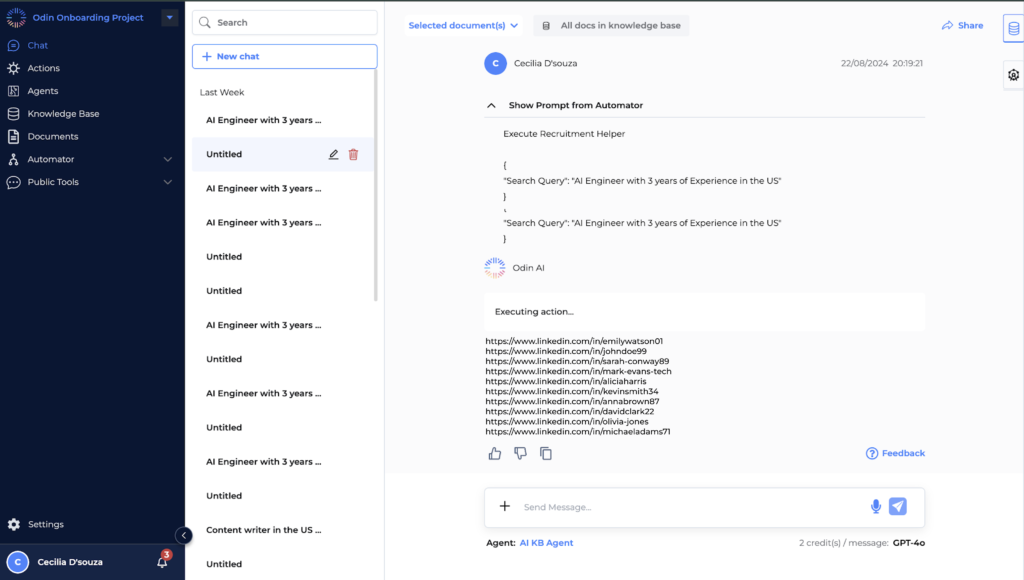Open Cecilia D'souza's profile at sidebar bottom
This screenshot has height=580, width=1024.
(x=70, y=562)
